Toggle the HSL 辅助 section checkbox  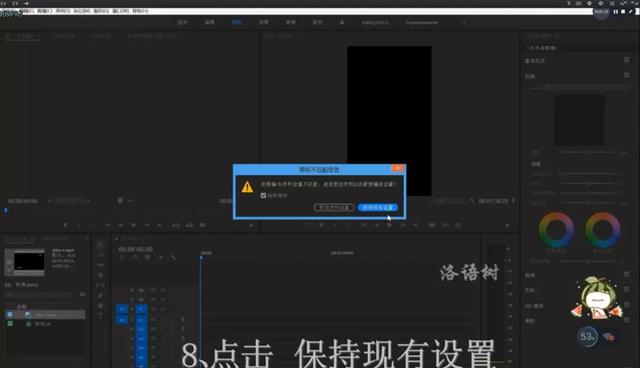[x=627, y=305]
